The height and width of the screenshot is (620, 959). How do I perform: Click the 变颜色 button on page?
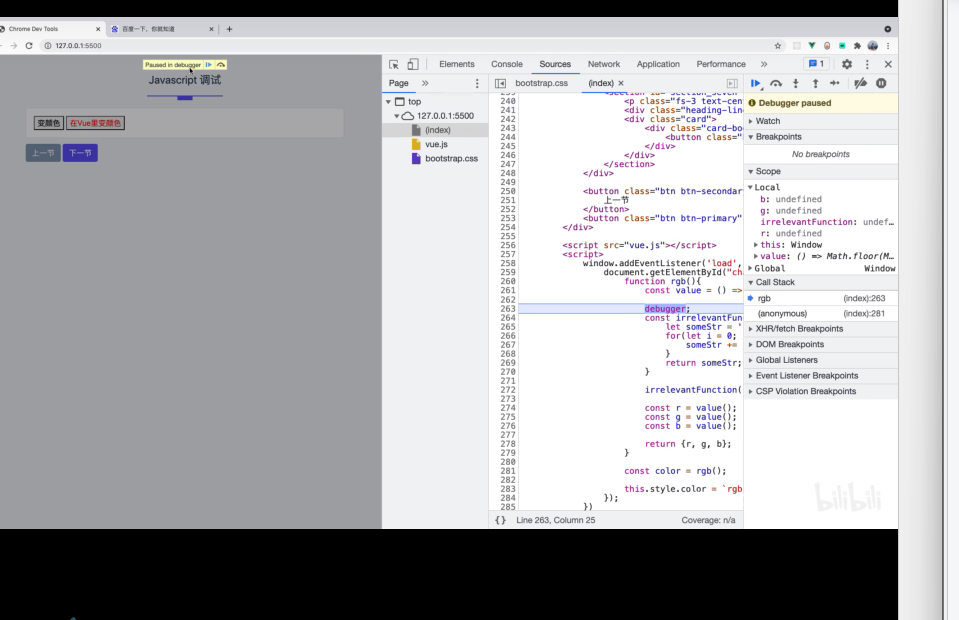pos(48,123)
